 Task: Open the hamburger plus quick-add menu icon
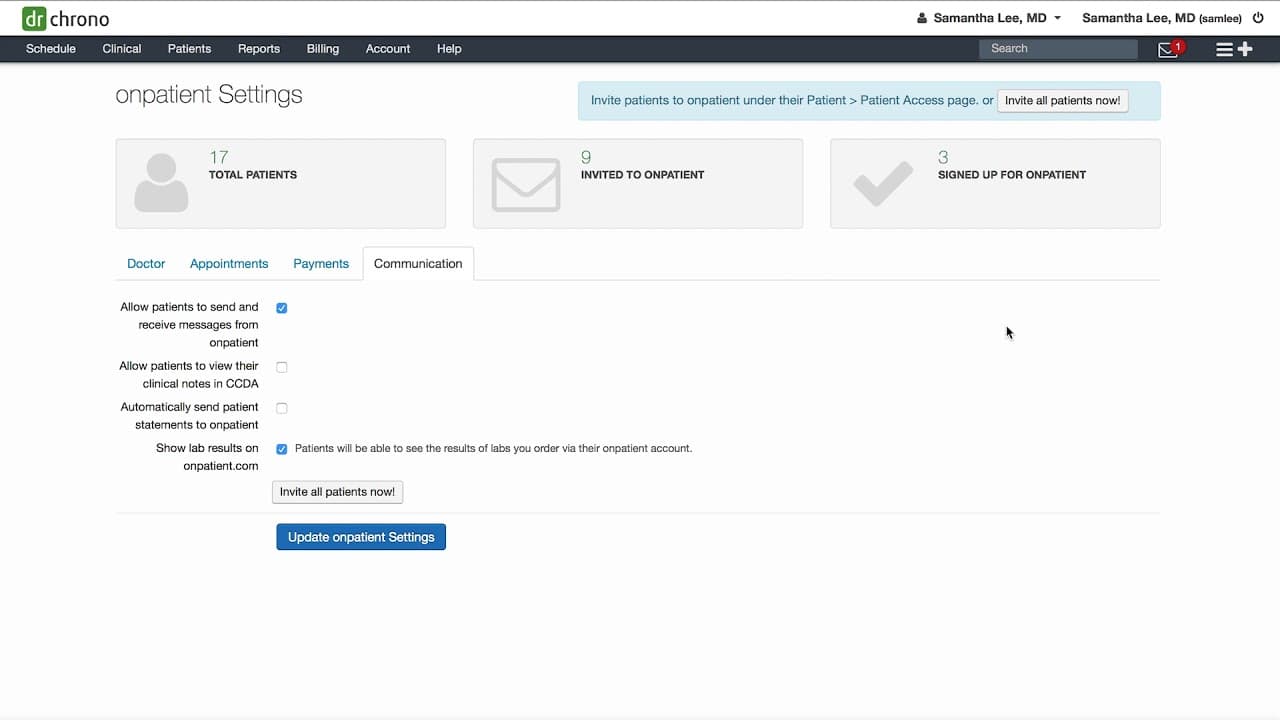coord(1234,49)
